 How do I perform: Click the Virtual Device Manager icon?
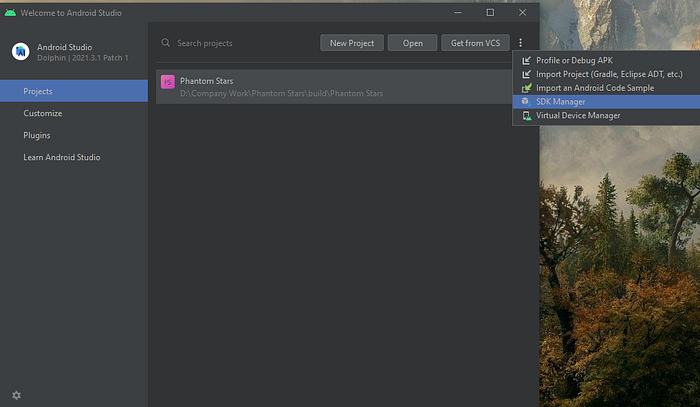pyautogui.click(x=527, y=116)
